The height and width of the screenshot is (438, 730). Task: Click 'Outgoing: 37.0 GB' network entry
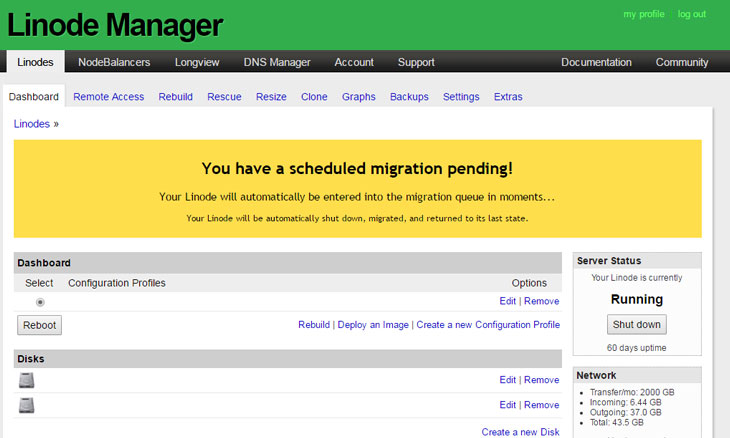[x=625, y=412]
